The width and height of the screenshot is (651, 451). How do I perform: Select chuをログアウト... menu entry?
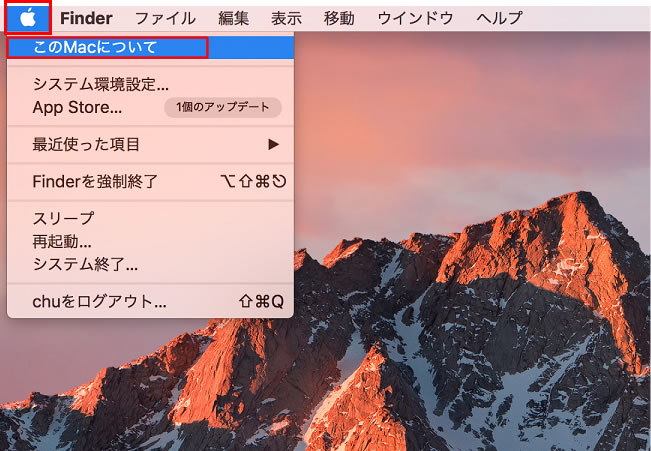pyautogui.click(x=150, y=301)
